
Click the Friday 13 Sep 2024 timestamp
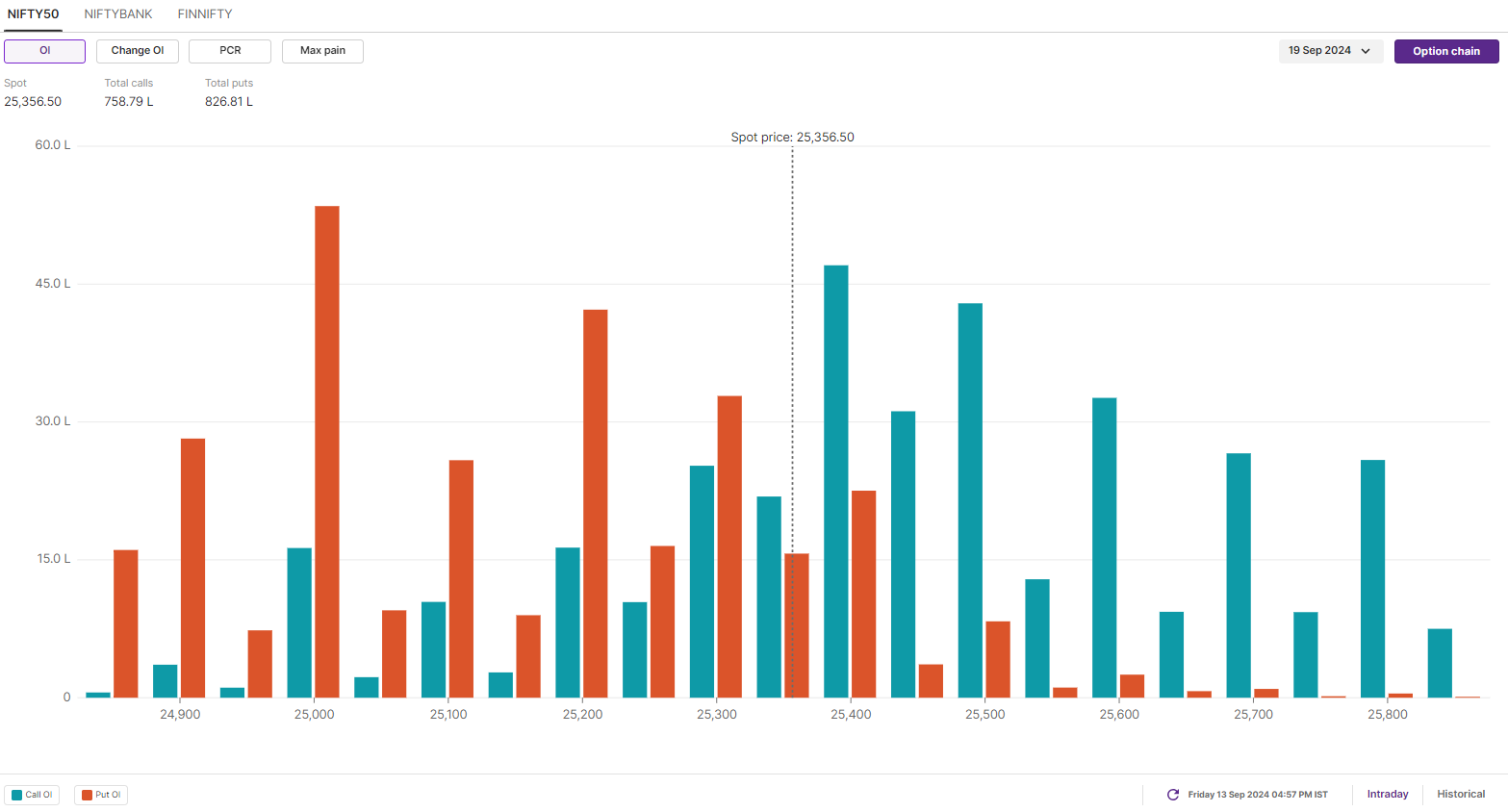[x=1258, y=795]
